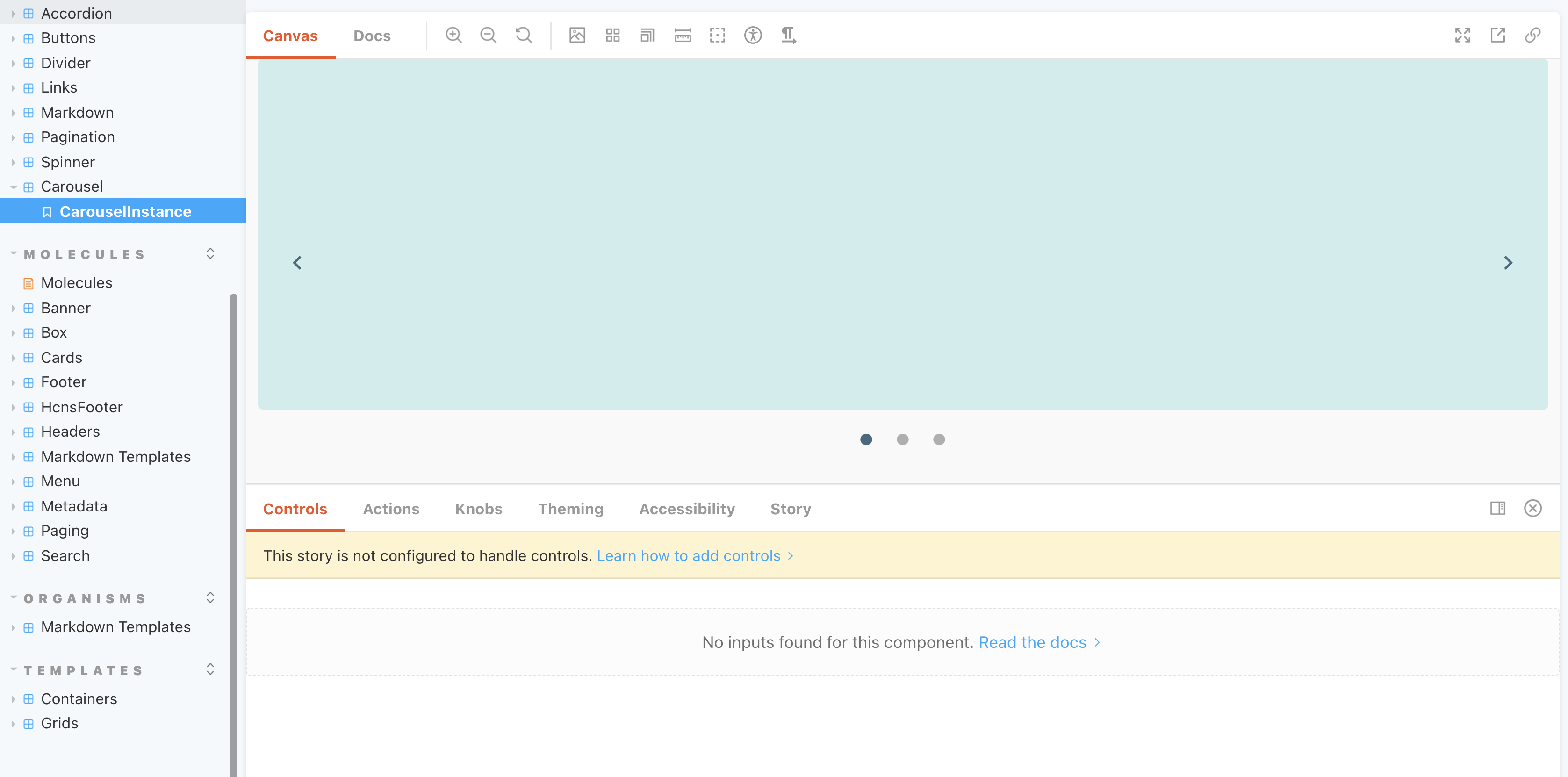Switch to the Docs tab
This screenshot has width=1568, height=777.
372,36
